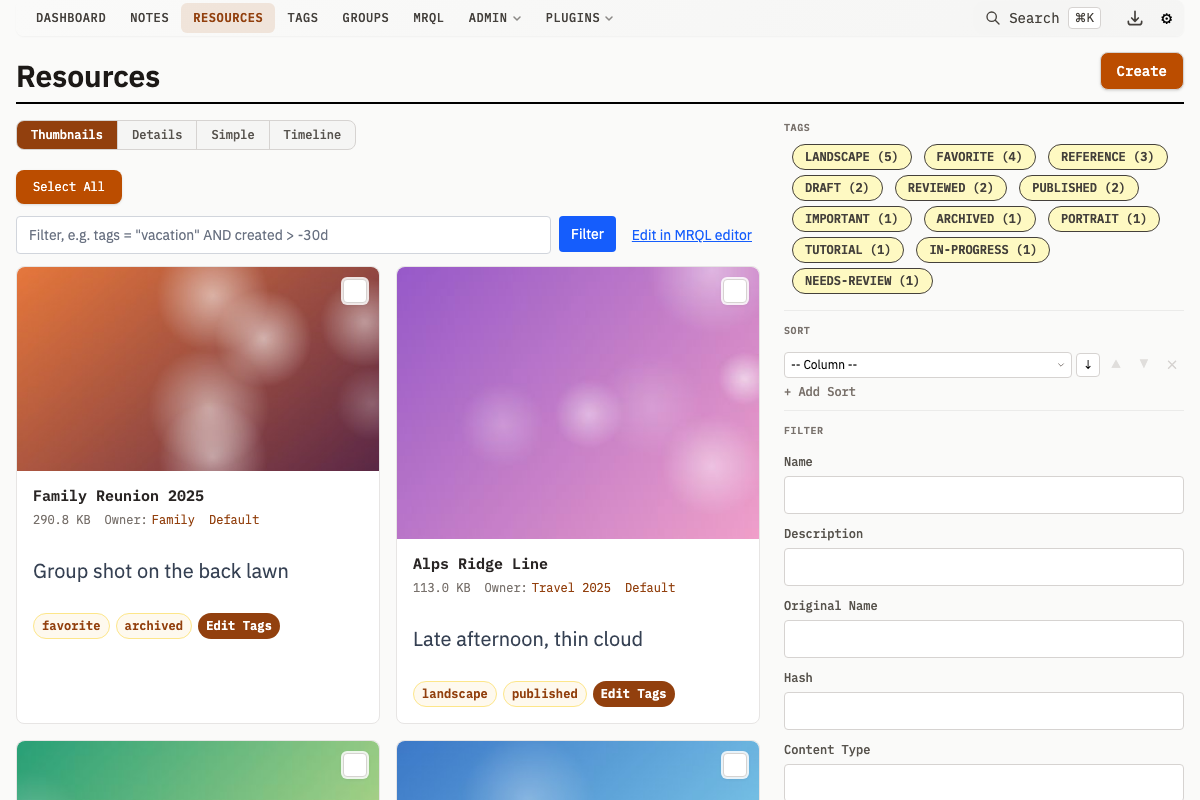Filter by NEEDS-REVIEW (1) tag
Image resolution: width=1200 pixels, height=800 pixels.
tap(862, 281)
